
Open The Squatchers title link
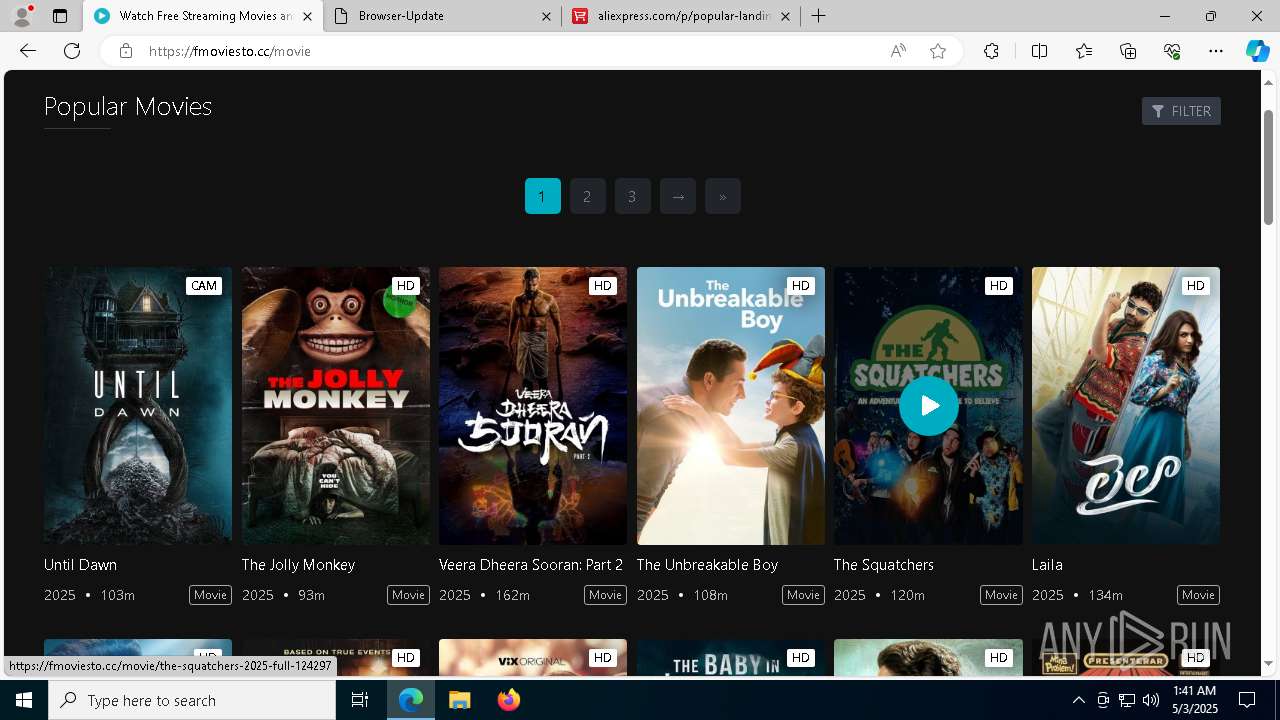click(x=884, y=565)
